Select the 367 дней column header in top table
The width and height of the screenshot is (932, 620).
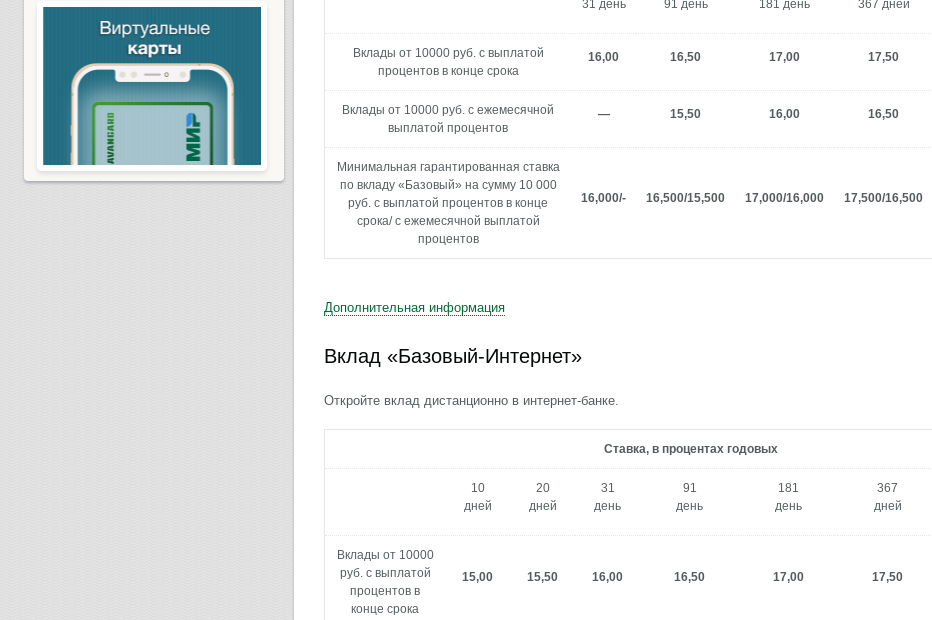883,5
